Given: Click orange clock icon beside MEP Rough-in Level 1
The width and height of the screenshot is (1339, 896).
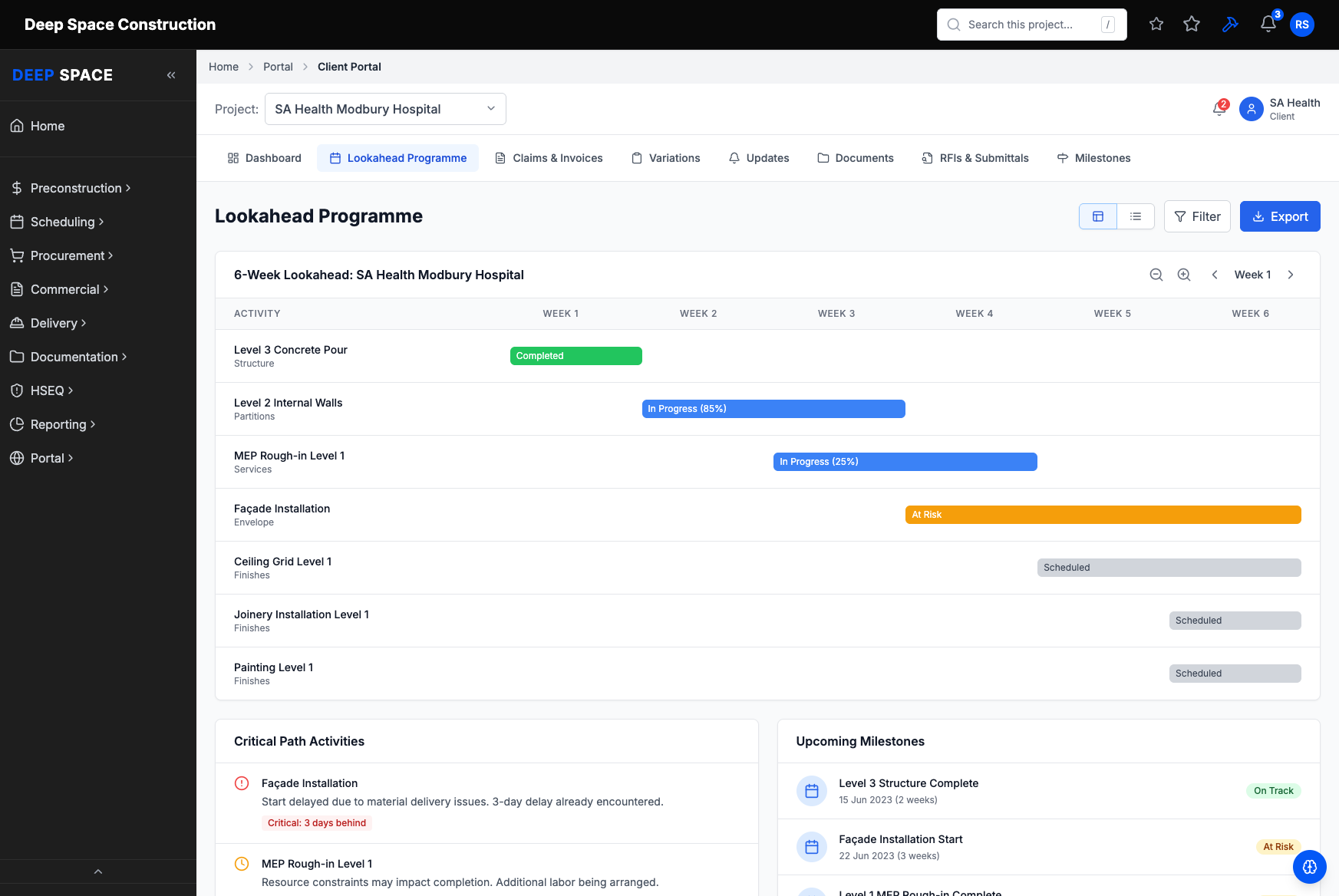Looking at the screenshot, I should (242, 864).
